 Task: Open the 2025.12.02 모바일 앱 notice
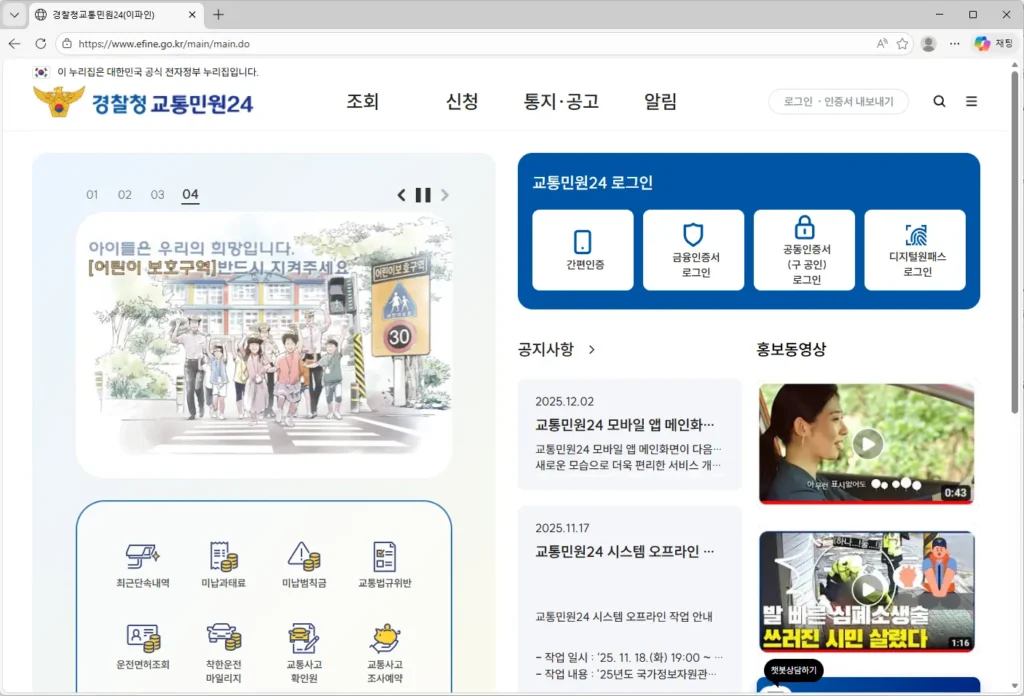pyautogui.click(x=628, y=424)
